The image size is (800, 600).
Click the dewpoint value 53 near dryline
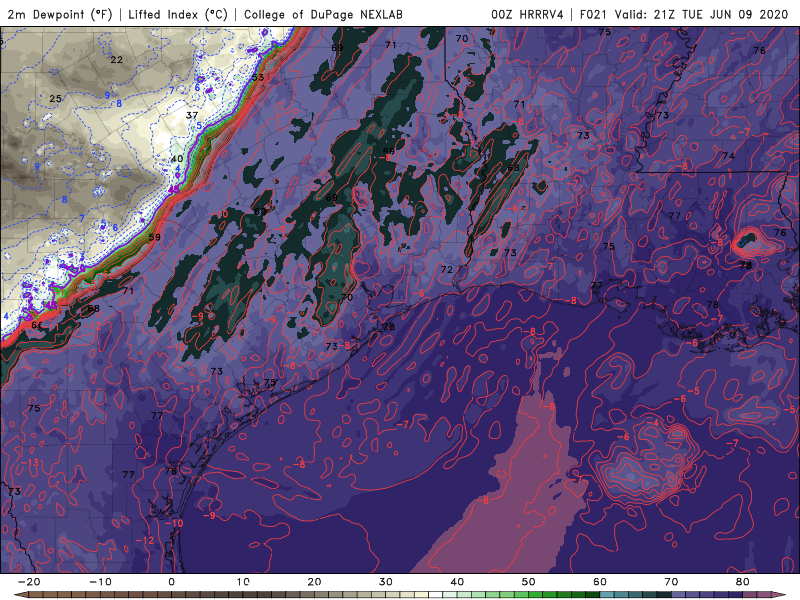[258, 78]
